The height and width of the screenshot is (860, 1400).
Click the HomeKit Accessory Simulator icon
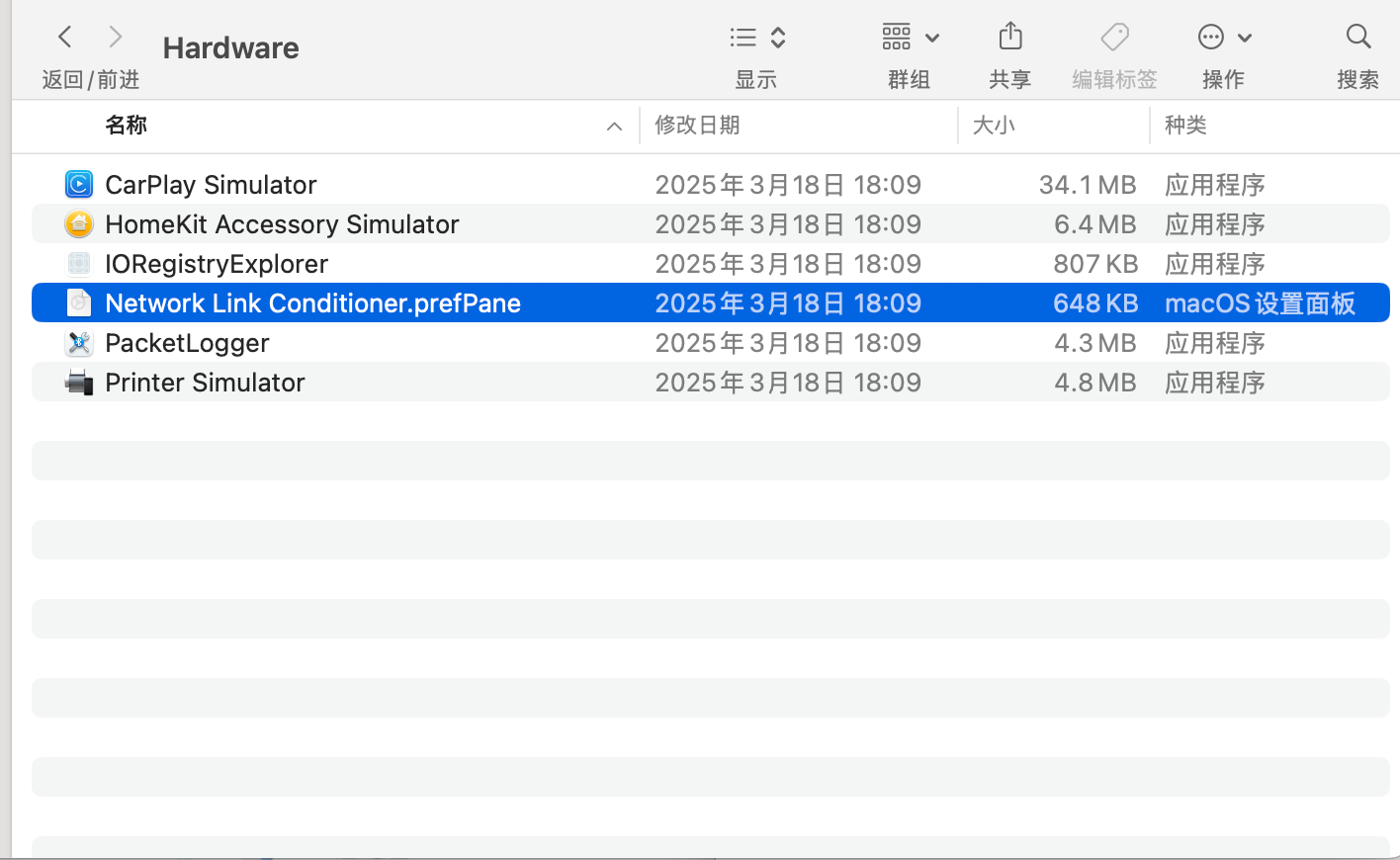coord(79,223)
